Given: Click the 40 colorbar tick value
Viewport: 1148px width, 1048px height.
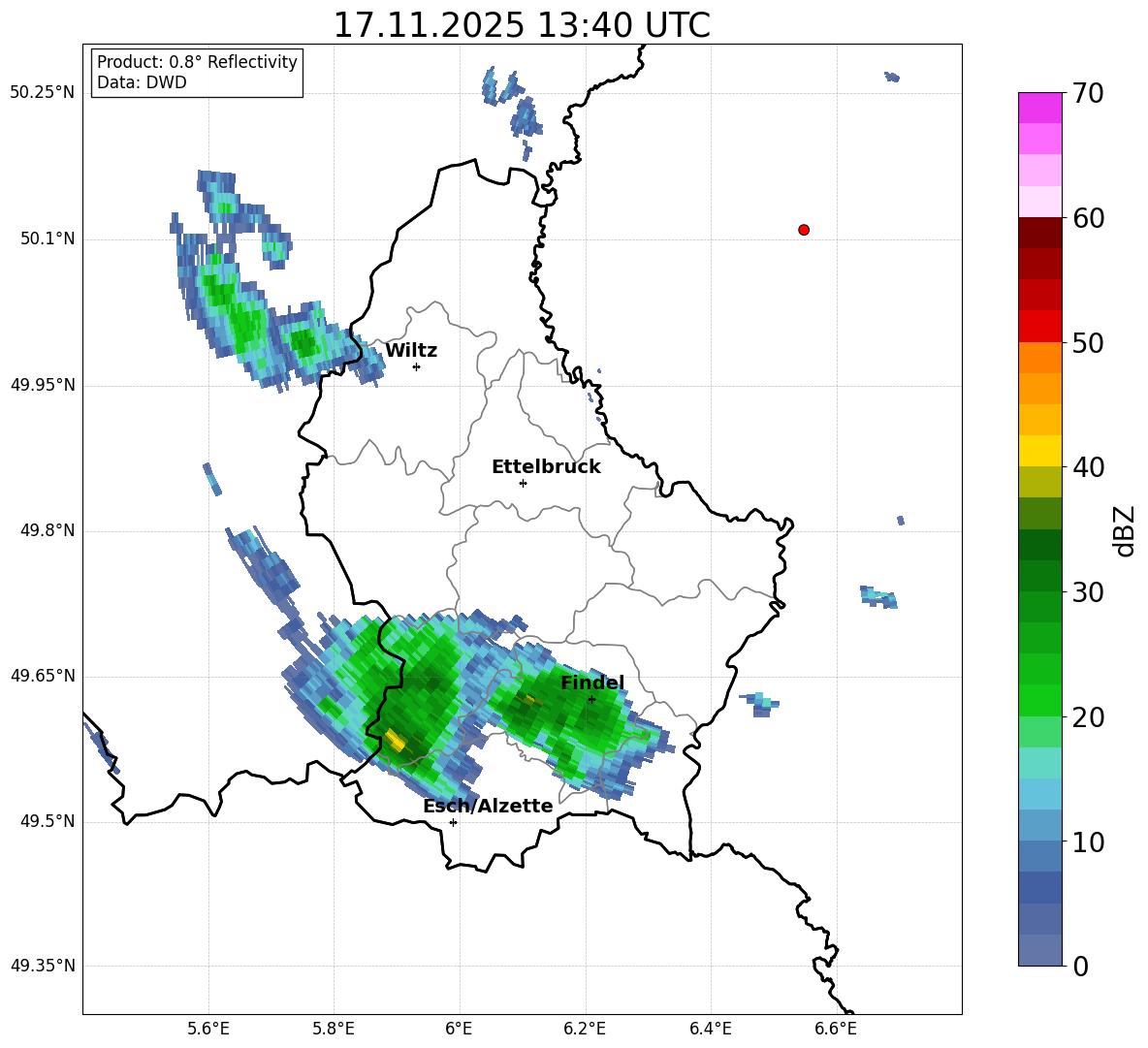Looking at the screenshot, I should tap(1088, 467).
